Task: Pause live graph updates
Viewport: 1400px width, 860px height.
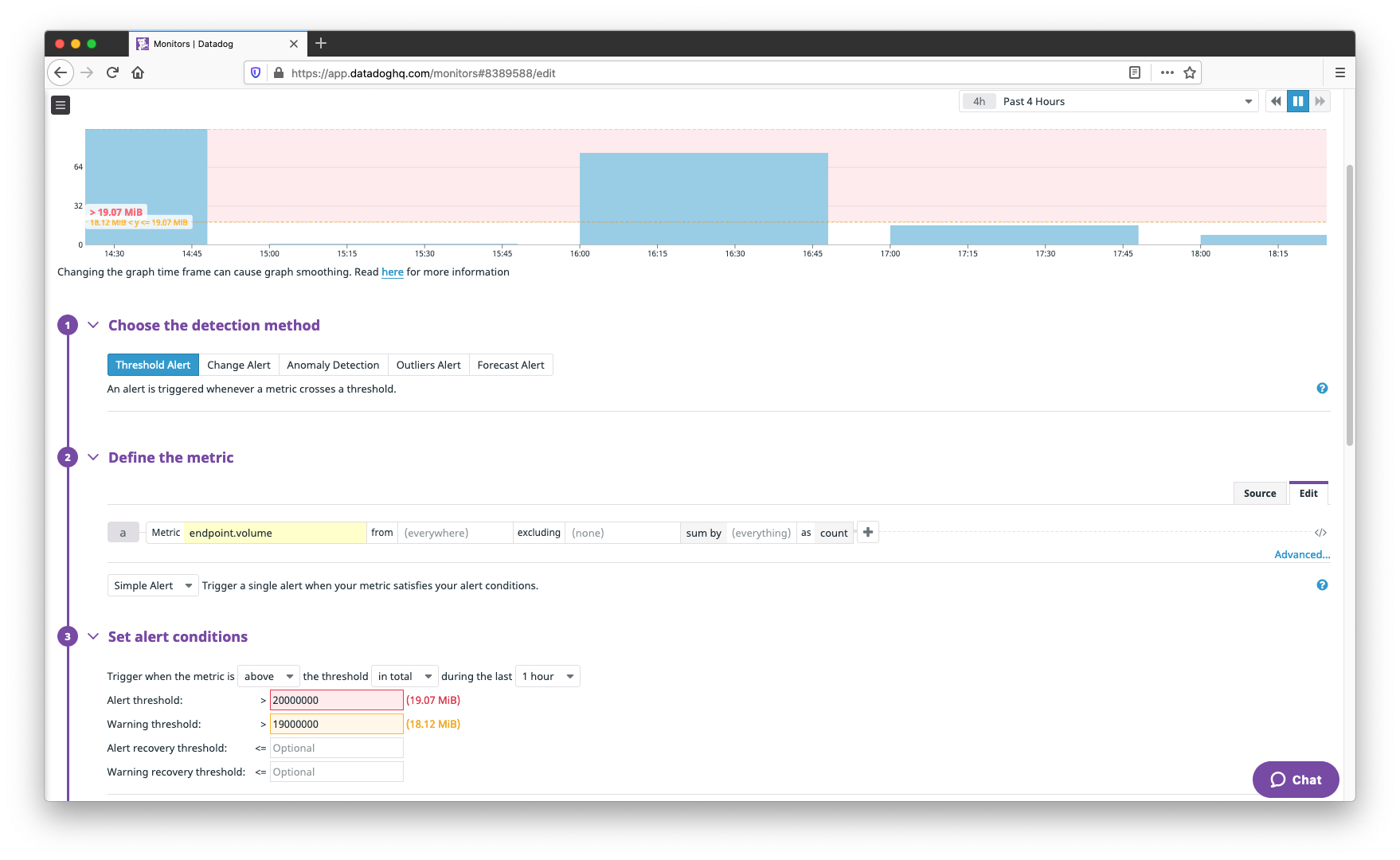Action: point(1297,101)
